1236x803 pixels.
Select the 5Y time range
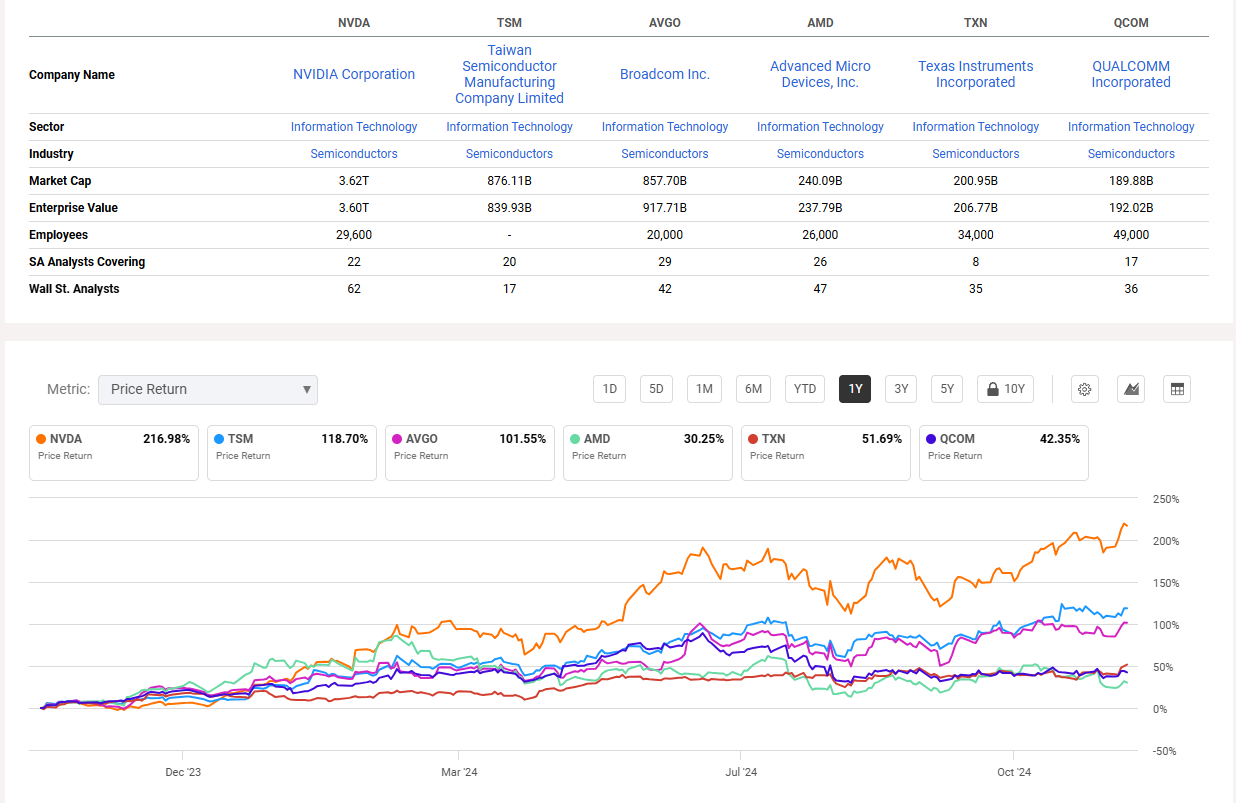(947, 389)
